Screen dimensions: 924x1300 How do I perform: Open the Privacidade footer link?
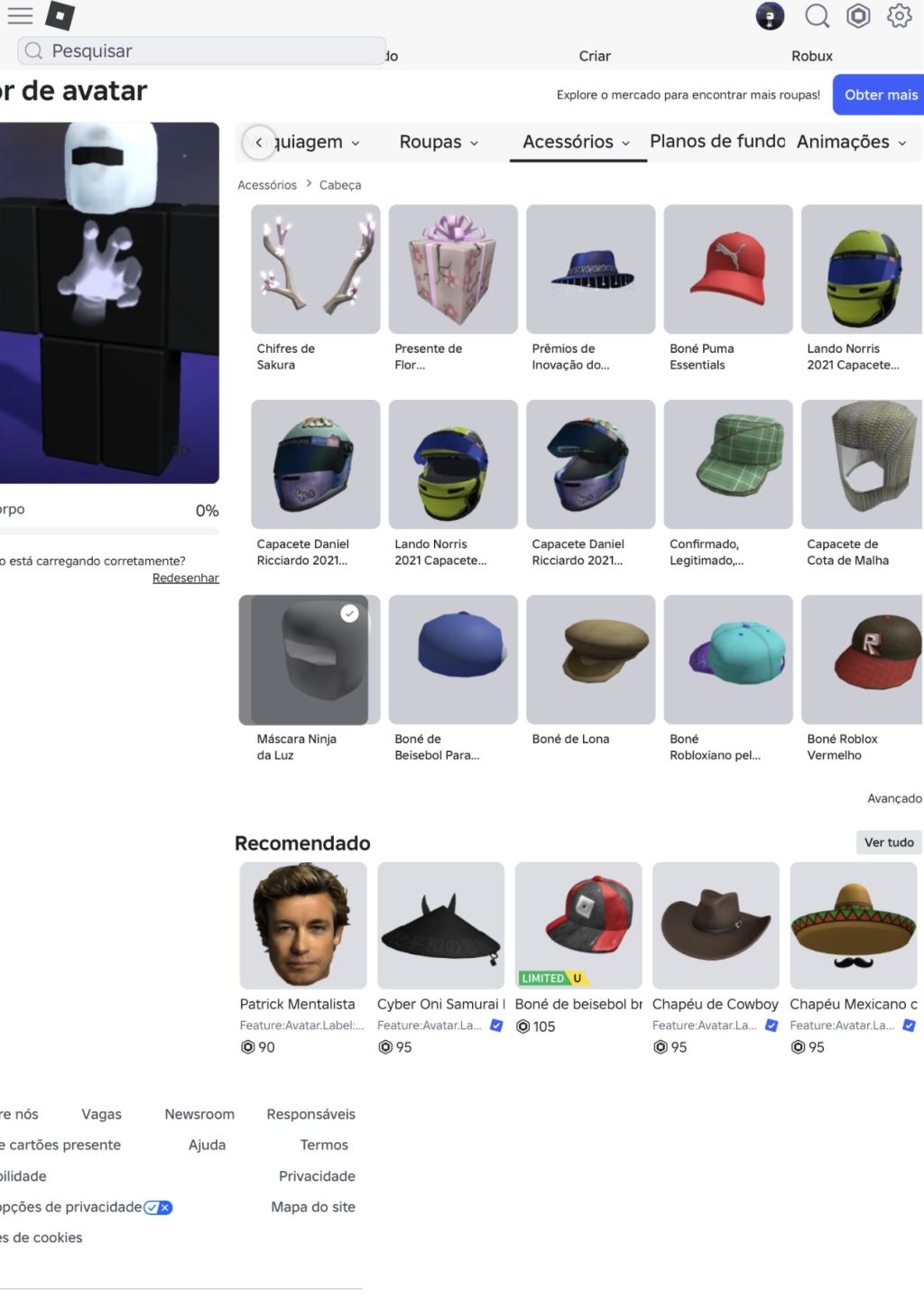pyautogui.click(x=317, y=1176)
